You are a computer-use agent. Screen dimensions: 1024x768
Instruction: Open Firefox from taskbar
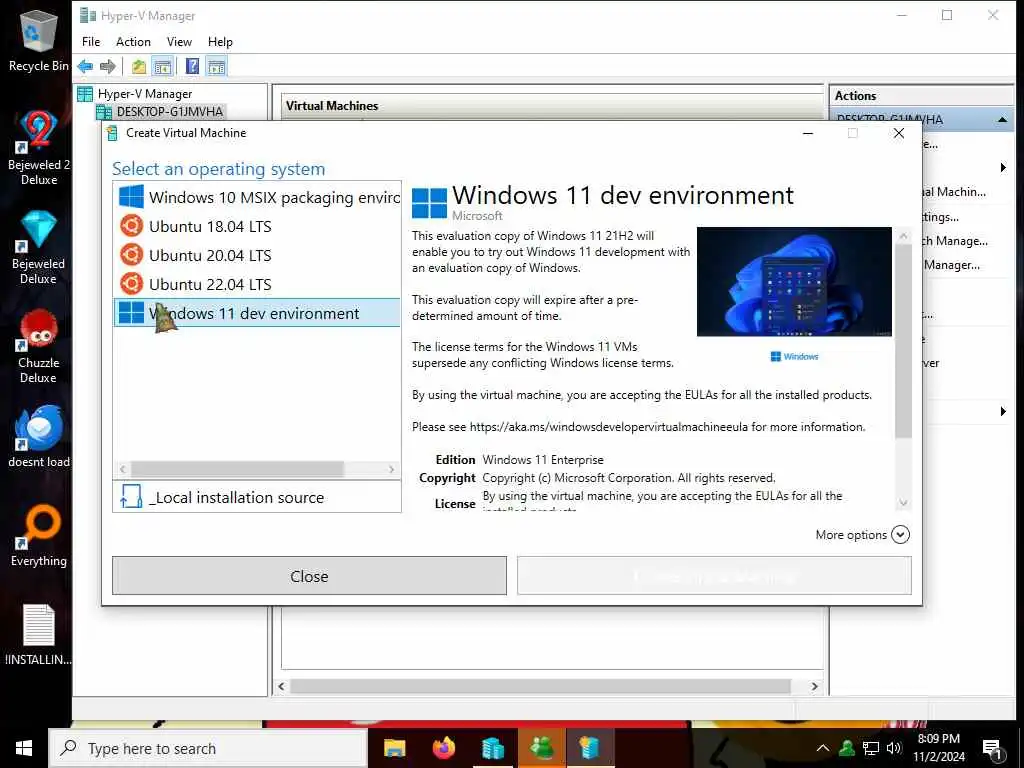coord(444,748)
